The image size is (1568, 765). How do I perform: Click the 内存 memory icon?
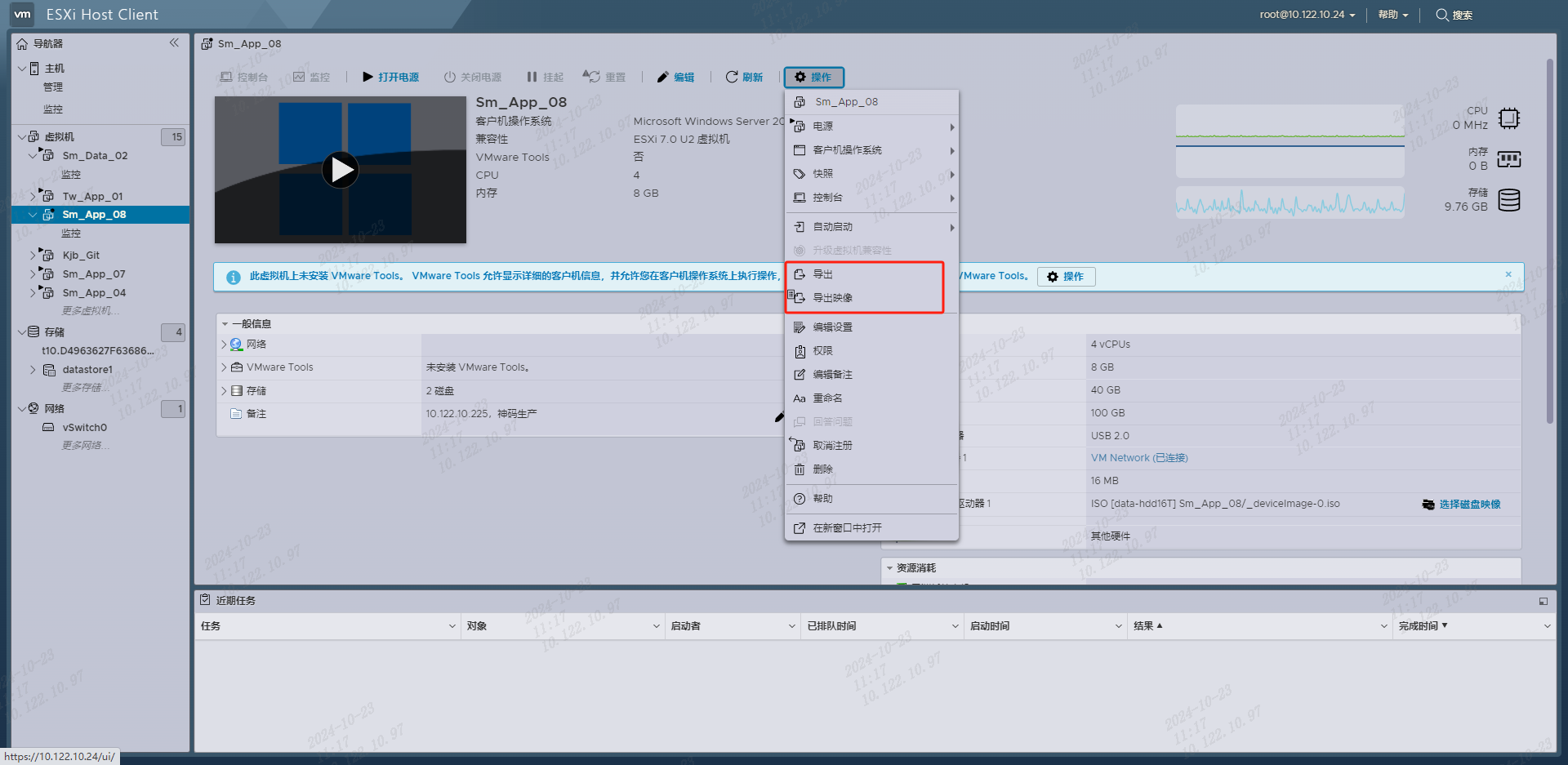[1509, 159]
